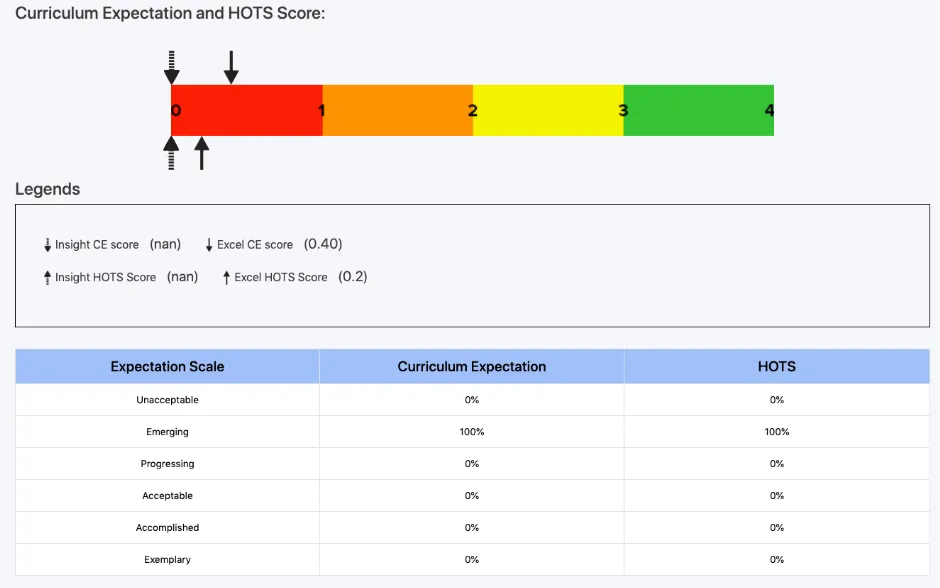Click the solid down-arrow Excel CE score marker

231,64
